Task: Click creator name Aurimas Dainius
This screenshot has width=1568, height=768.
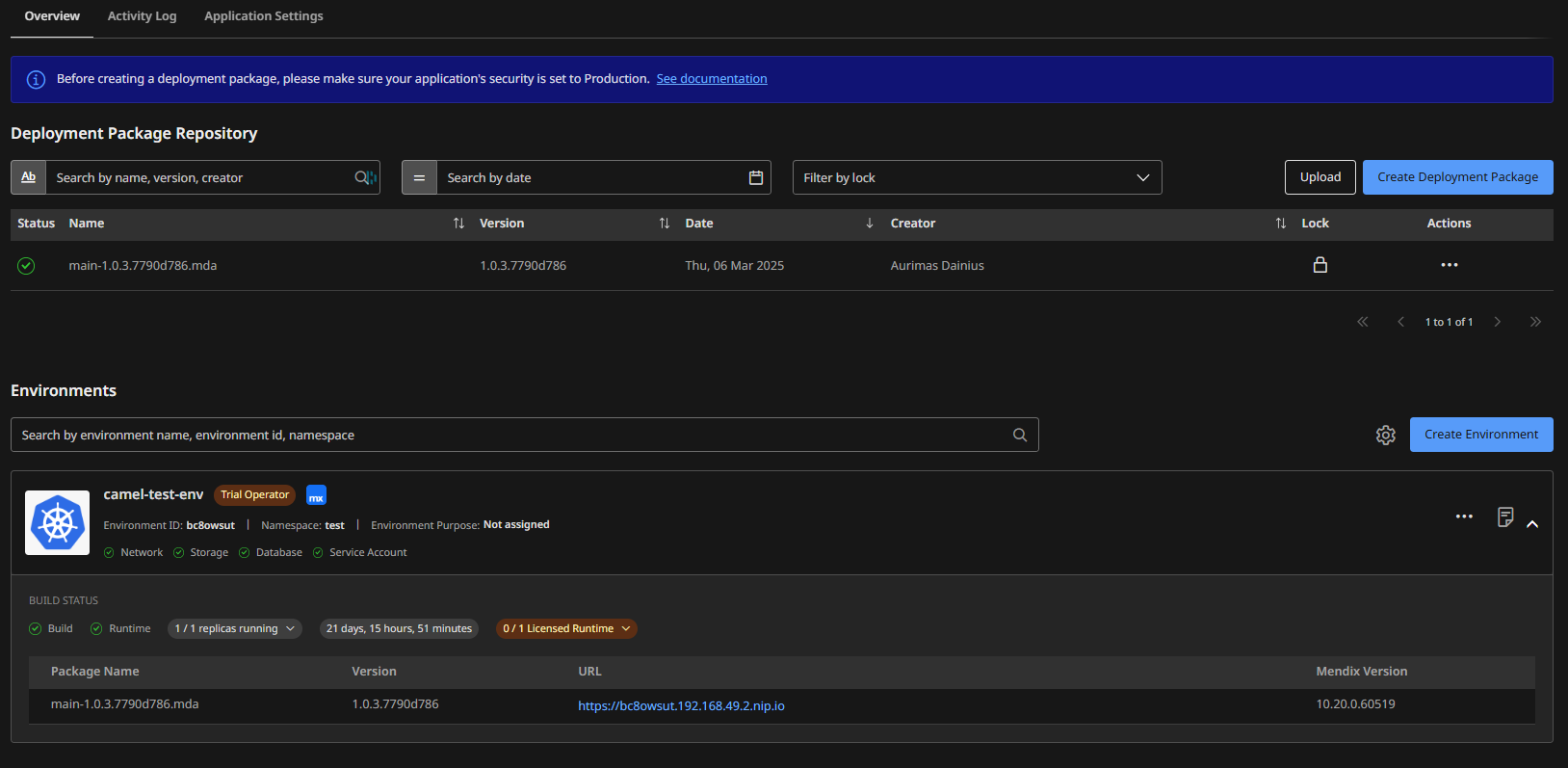Action: coord(937,266)
